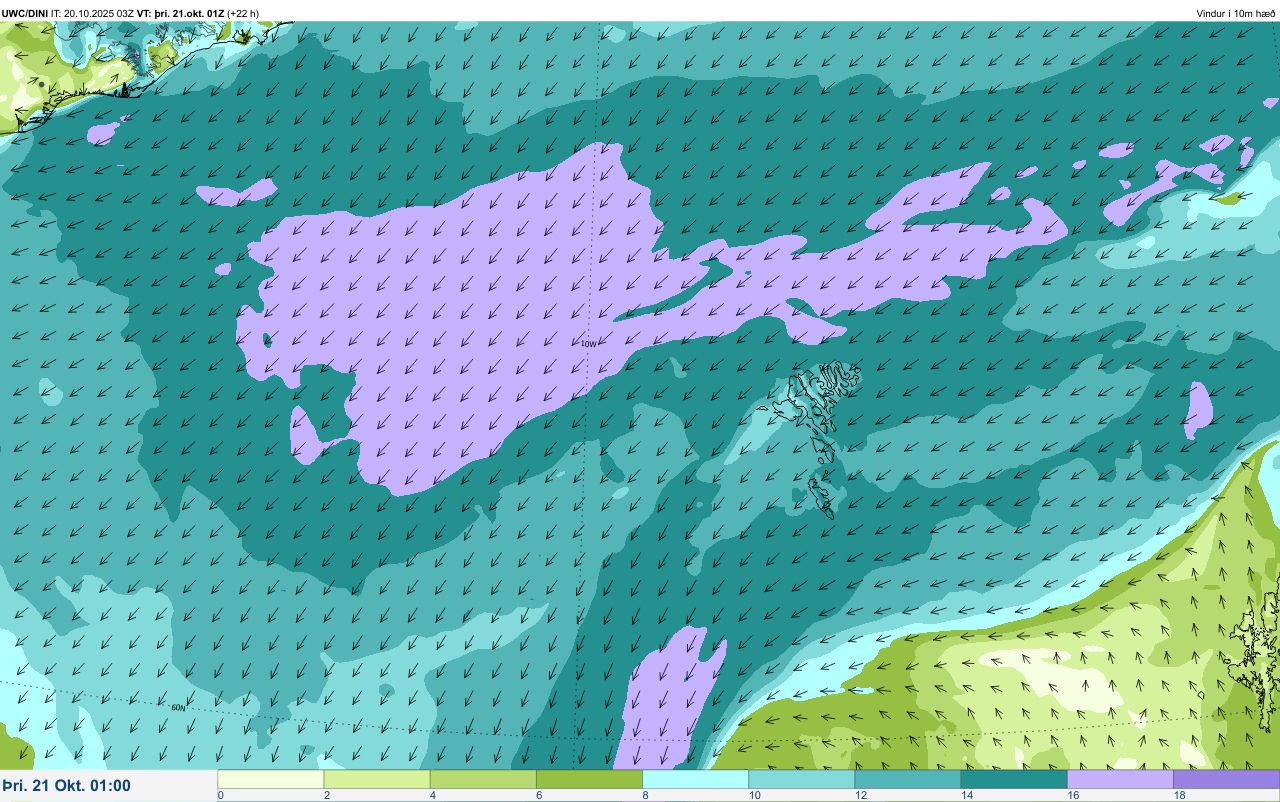Click the pale yellow 0–2 legend swatch

tap(271, 779)
